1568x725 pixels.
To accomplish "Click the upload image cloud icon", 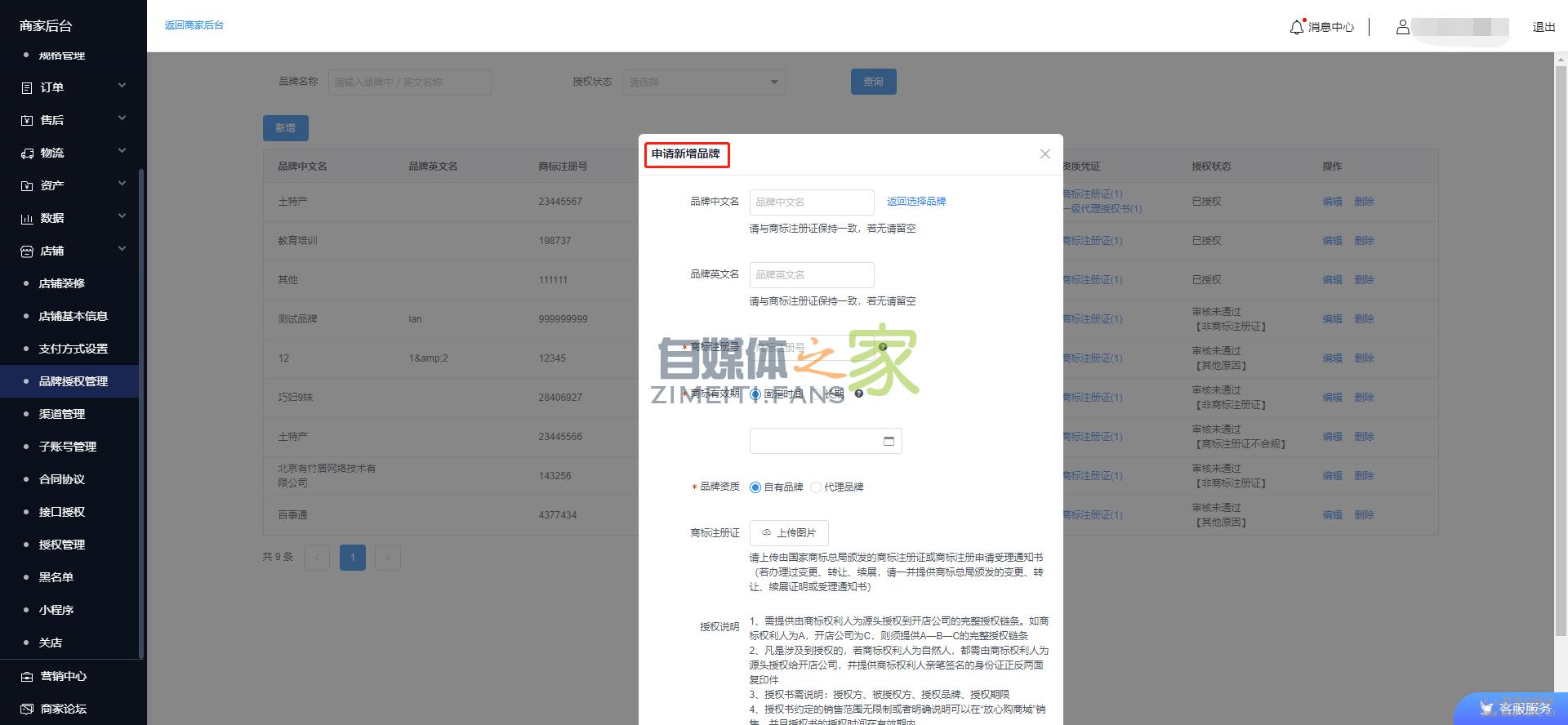I will 766,533.
